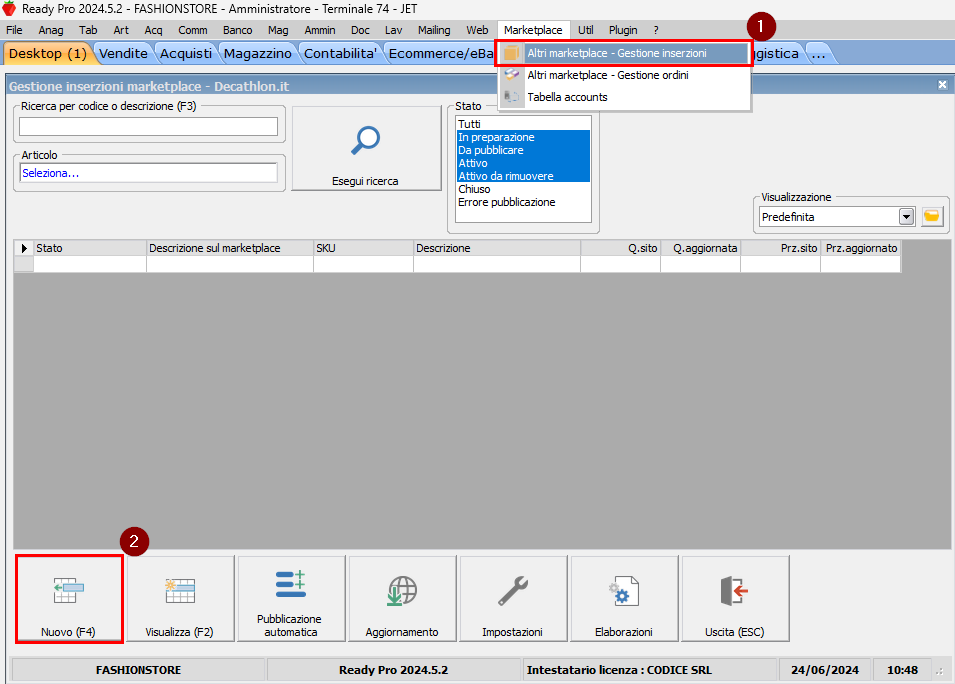The width and height of the screenshot is (955, 684).
Task: Toggle In preparazione in Stato list
Action: click(x=524, y=137)
